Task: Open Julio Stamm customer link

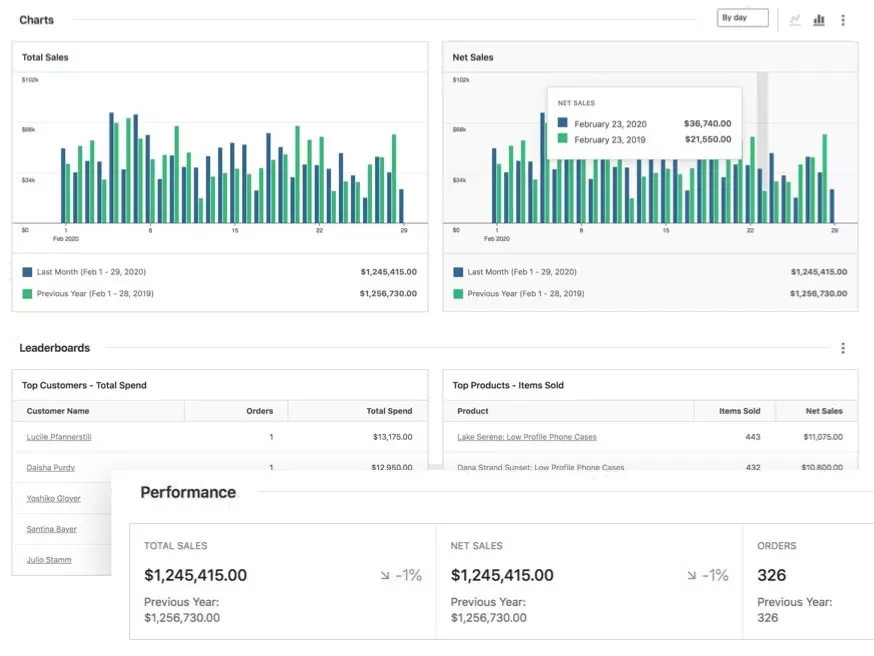Action: click(x=49, y=560)
